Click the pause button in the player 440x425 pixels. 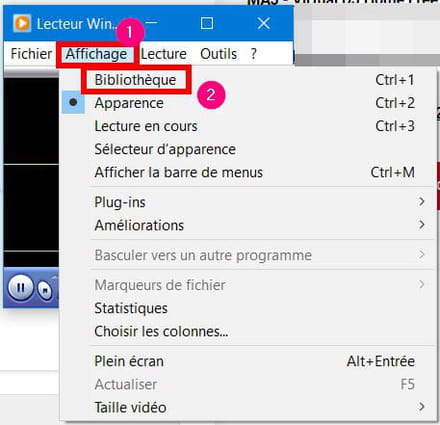(20, 288)
